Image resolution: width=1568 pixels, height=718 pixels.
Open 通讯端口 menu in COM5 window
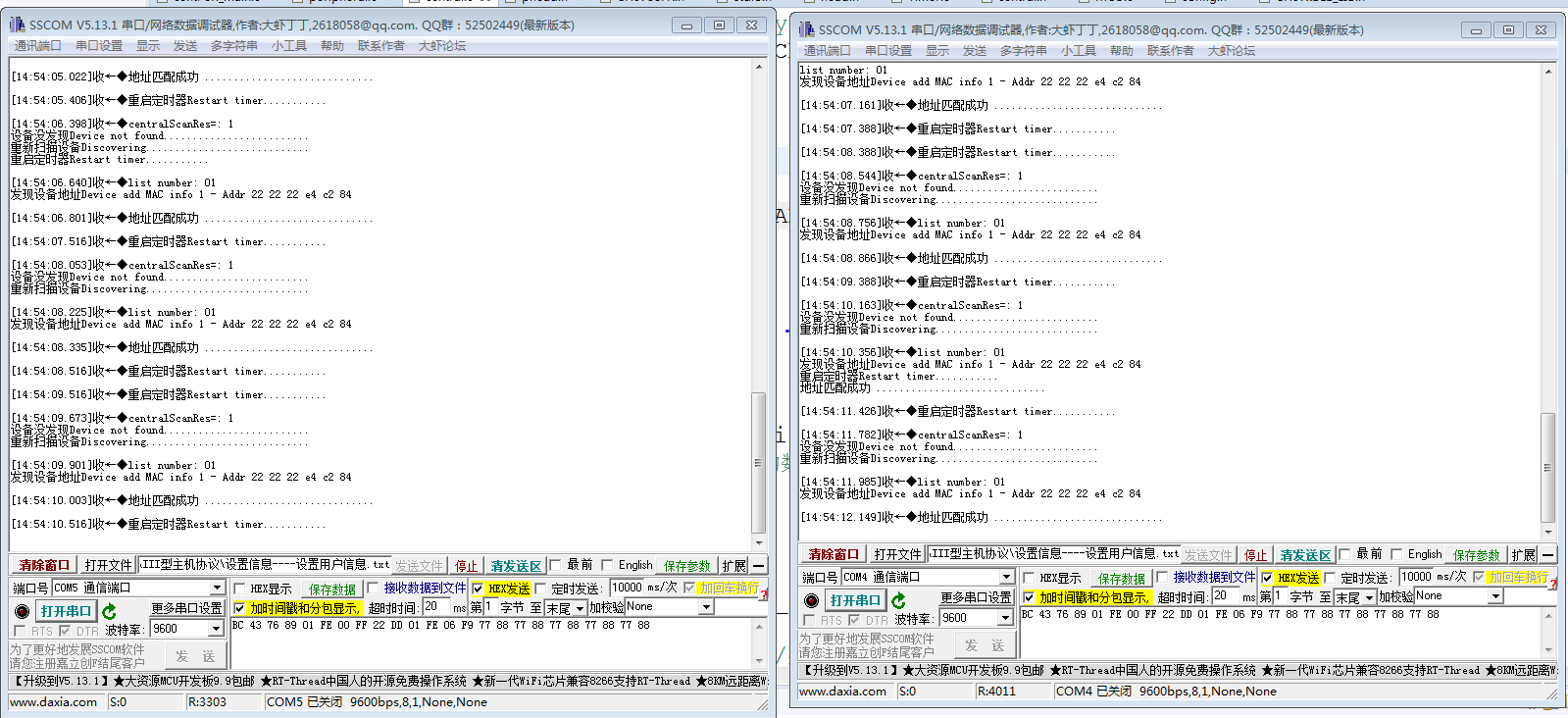pos(37,46)
